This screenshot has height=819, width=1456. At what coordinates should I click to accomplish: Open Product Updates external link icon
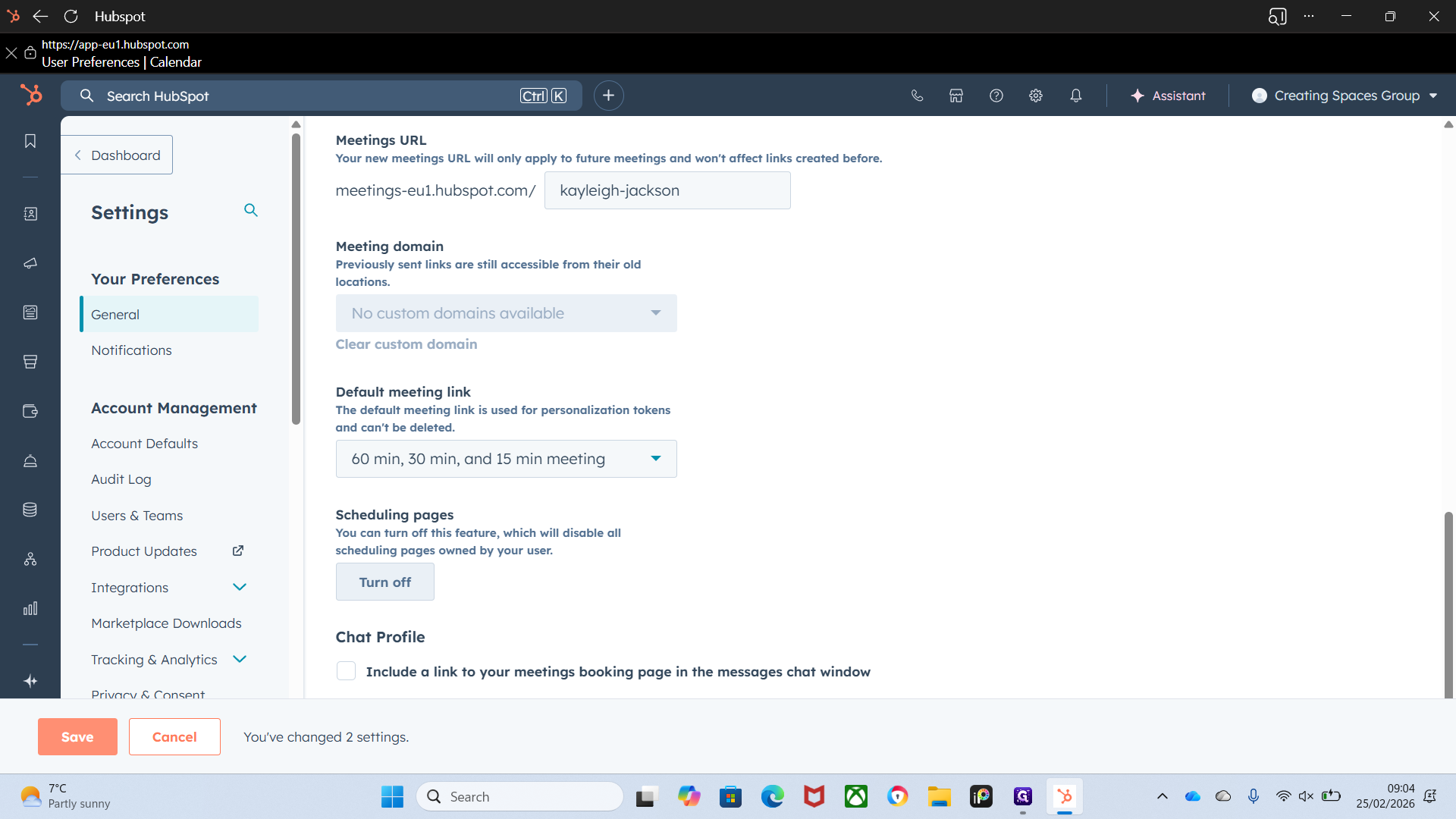(x=238, y=551)
